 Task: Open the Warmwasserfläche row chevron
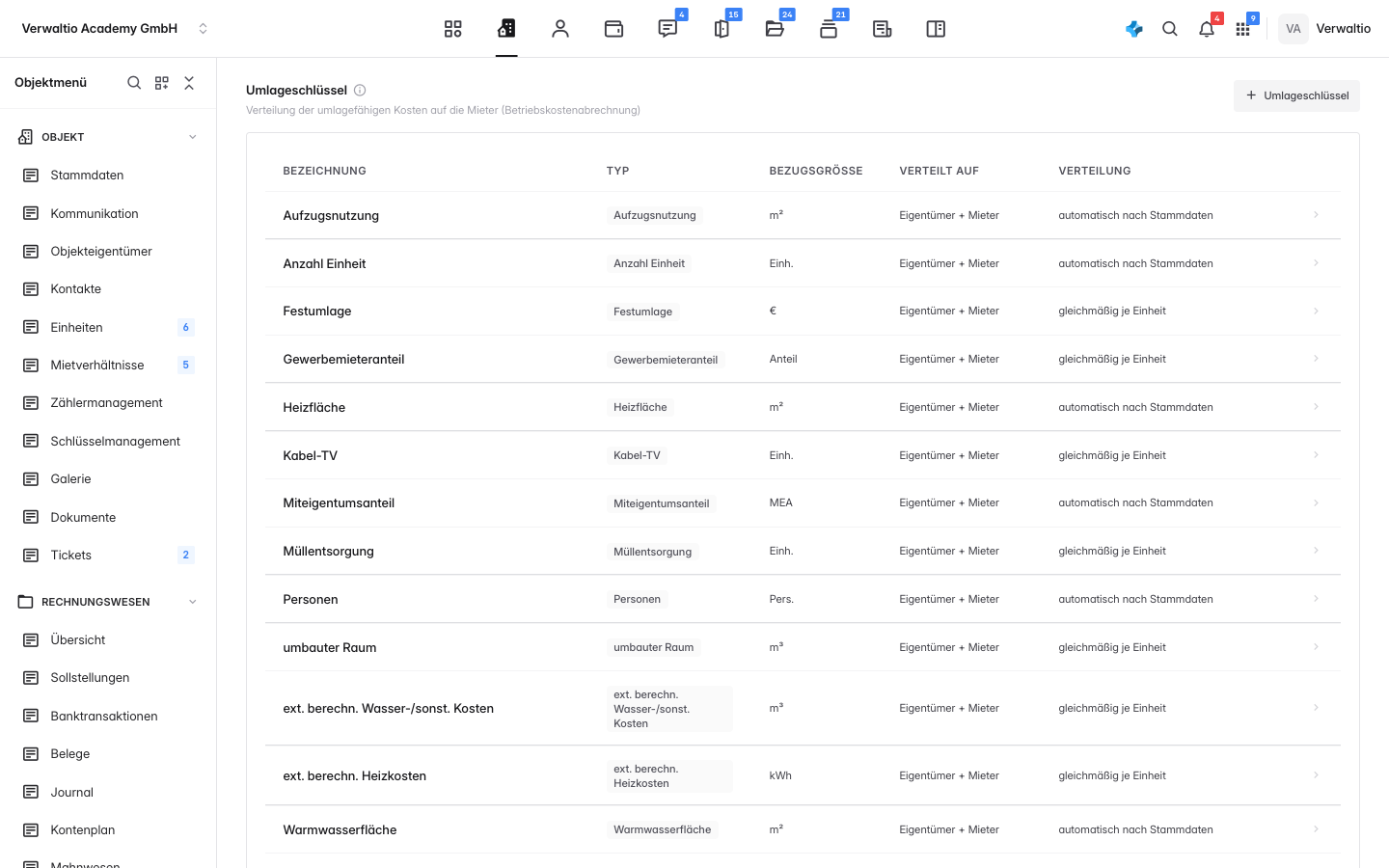coord(1316,829)
